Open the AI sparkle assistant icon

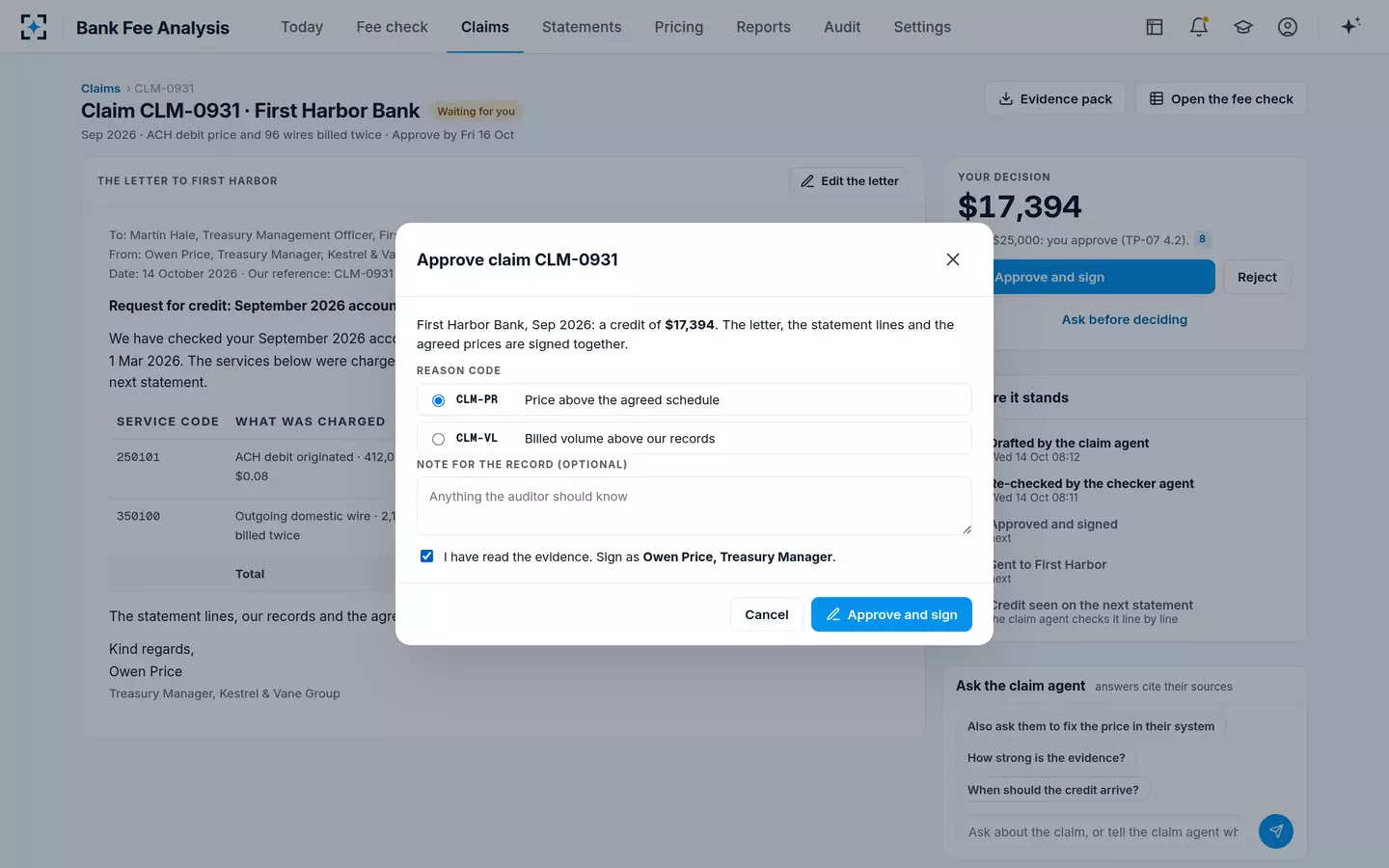tap(1350, 27)
